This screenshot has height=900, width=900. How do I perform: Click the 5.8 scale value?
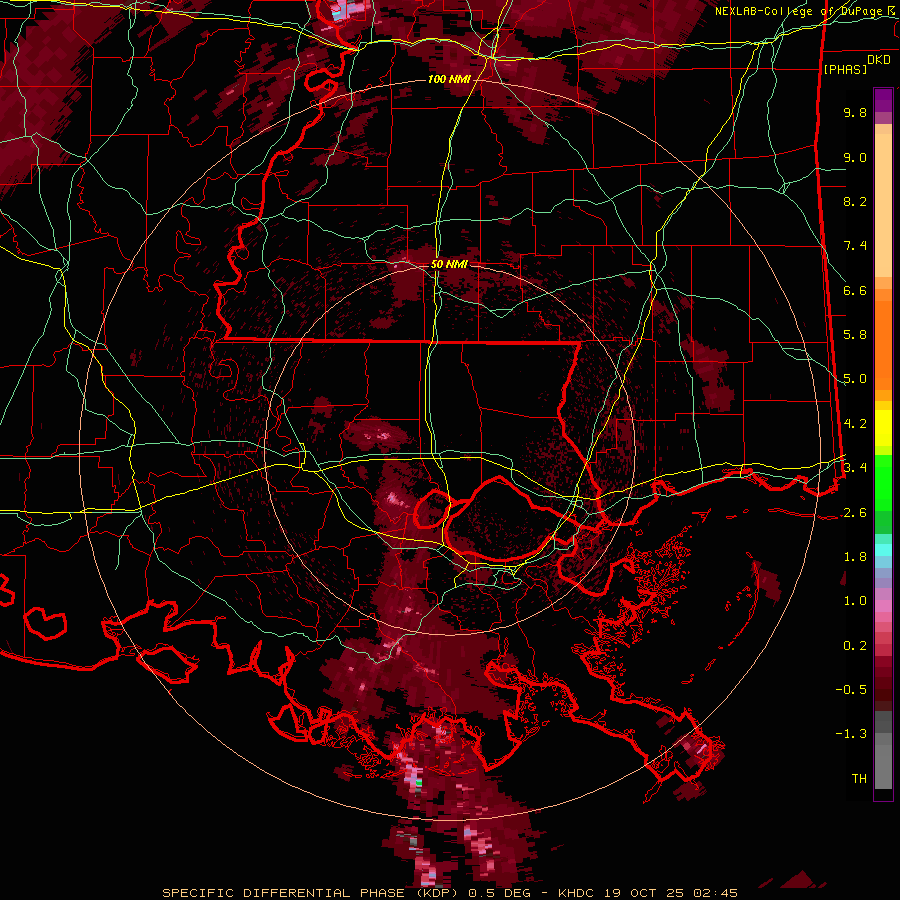point(855,335)
